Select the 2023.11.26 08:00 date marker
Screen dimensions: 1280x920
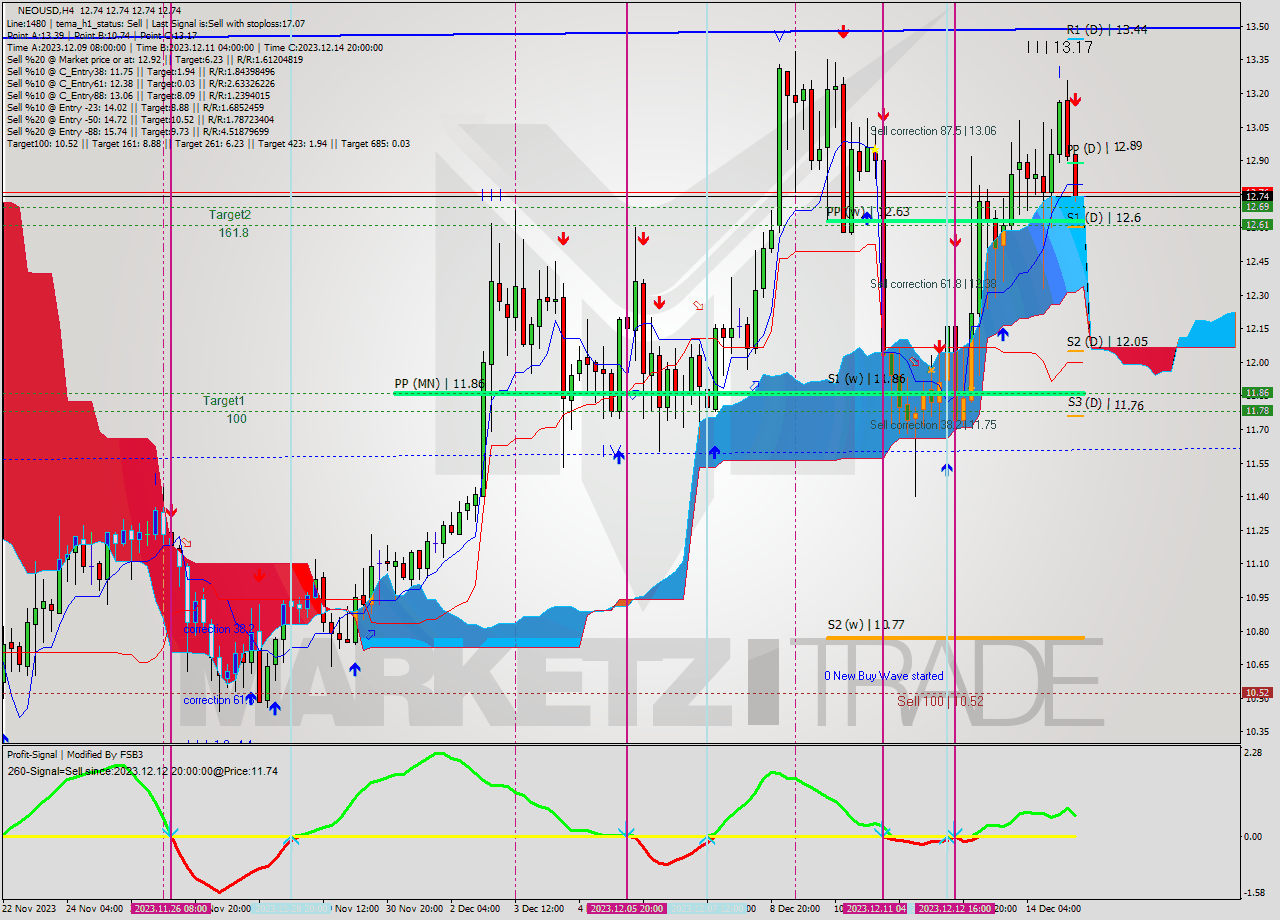170,909
